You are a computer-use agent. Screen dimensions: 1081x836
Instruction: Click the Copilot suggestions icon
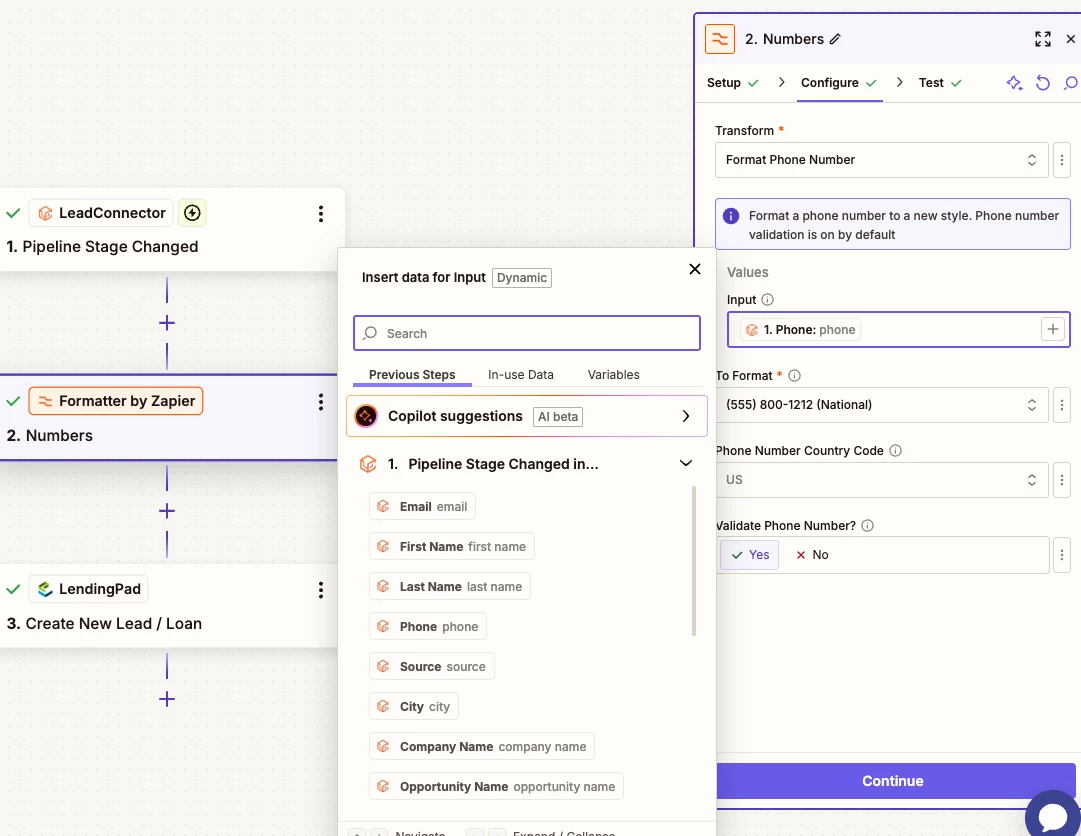pos(366,416)
